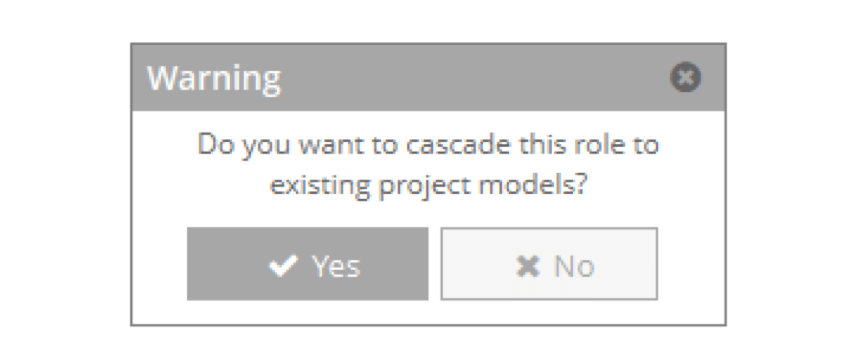
Task: Click the Yes button to cascade the role
Action: 307,264
